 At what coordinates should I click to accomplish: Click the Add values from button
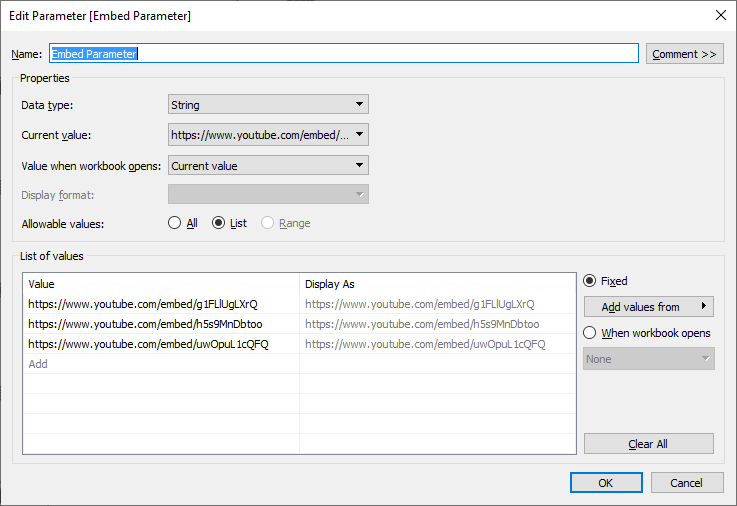(x=648, y=307)
